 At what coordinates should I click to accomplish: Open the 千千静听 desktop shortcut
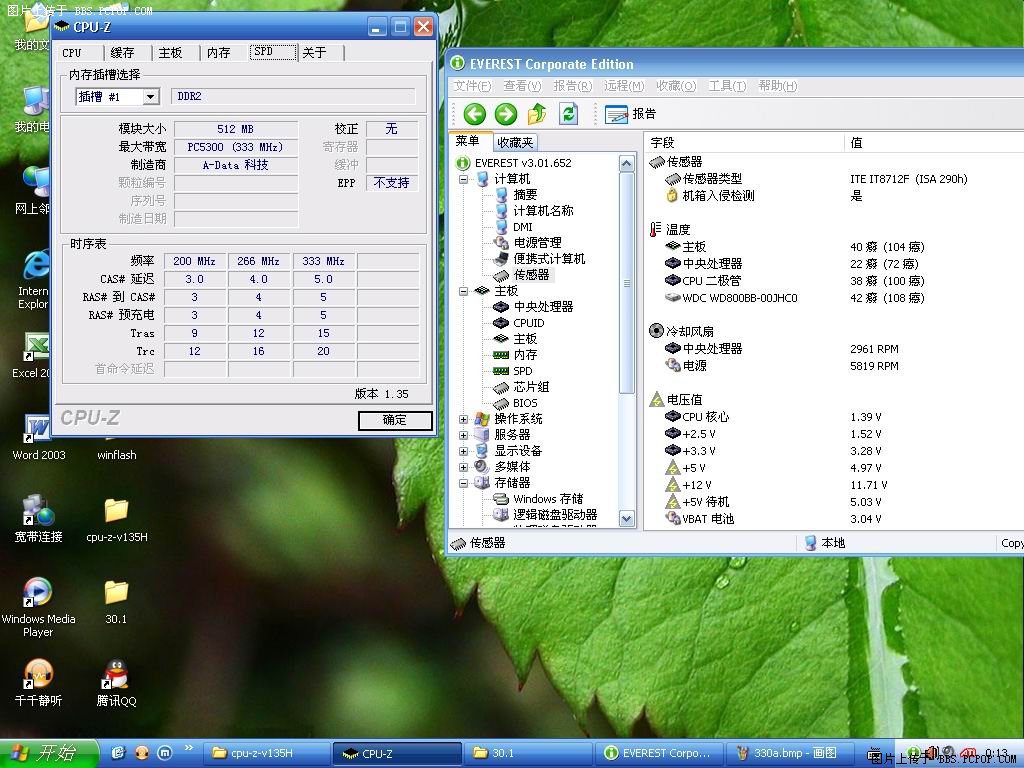pos(39,683)
